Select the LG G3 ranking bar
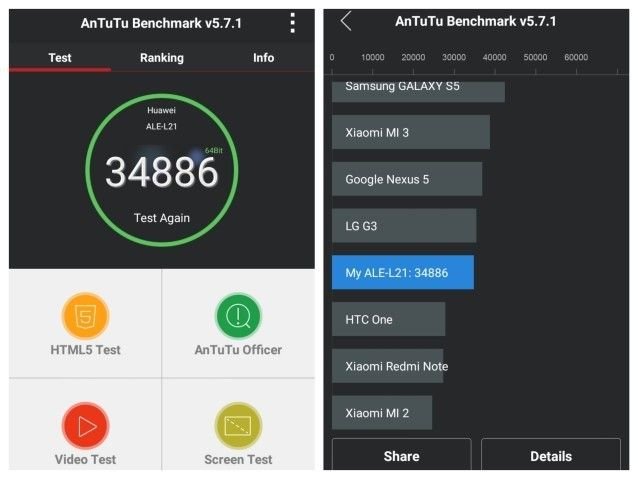The width and height of the screenshot is (638, 479). click(x=404, y=226)
